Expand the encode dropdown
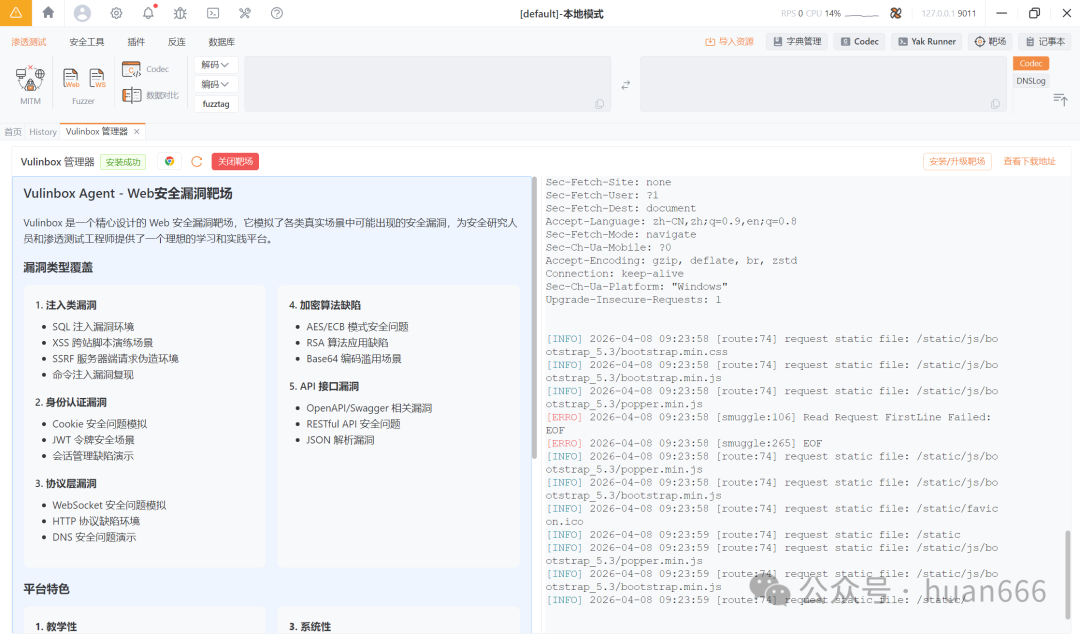1080x634 pixels. [216, 84]
